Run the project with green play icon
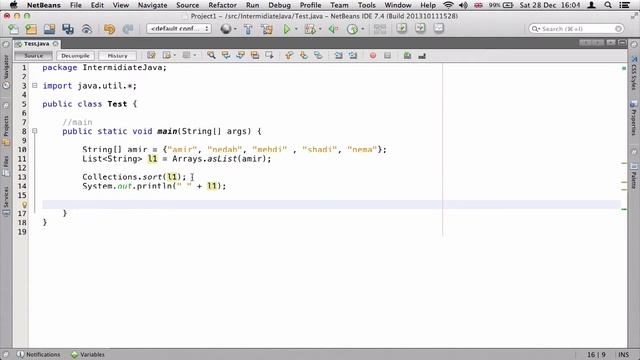The image size is (640, 360). 287,29
